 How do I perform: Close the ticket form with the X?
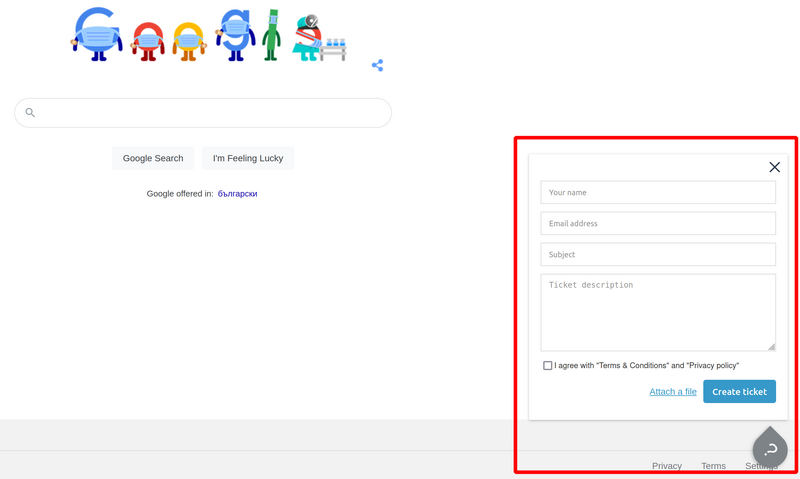pos(774,167)
